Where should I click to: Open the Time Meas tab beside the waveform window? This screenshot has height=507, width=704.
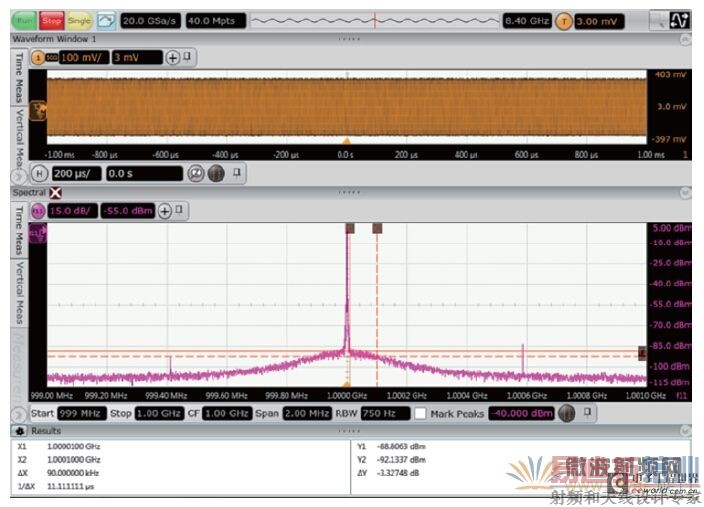(x=19, y=77)
